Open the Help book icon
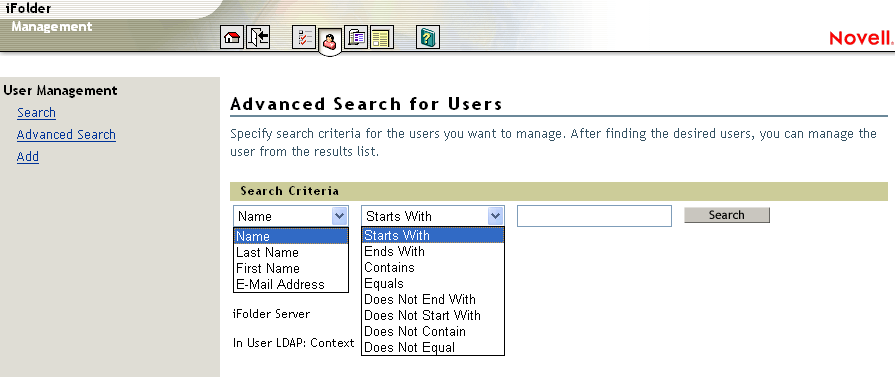 click(x=428, y=38)
